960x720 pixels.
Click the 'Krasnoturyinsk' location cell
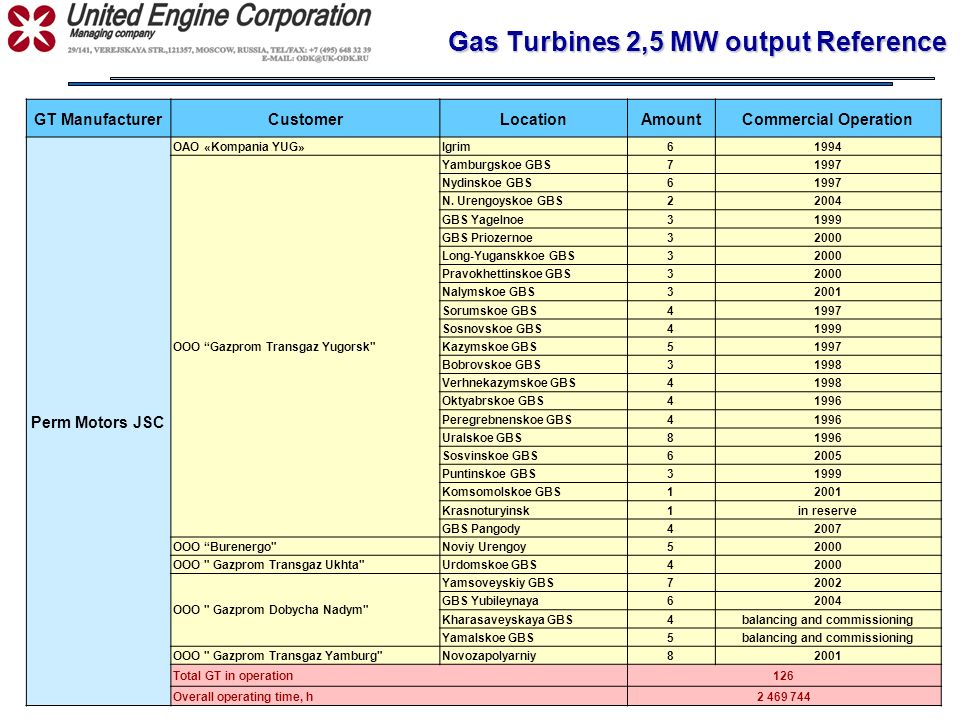533,510
